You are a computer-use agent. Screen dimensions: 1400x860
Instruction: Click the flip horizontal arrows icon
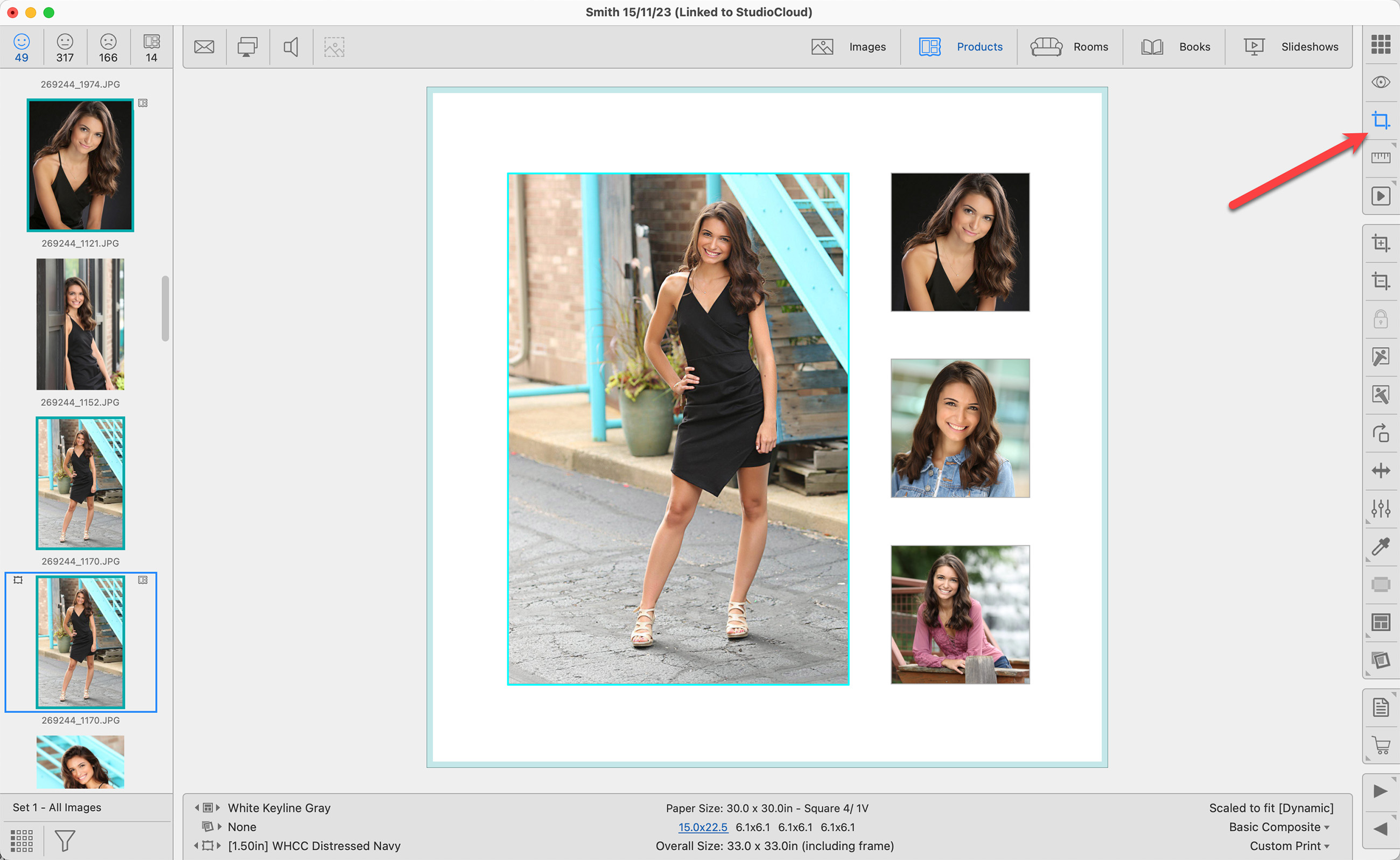click(x=1380, y=470)
